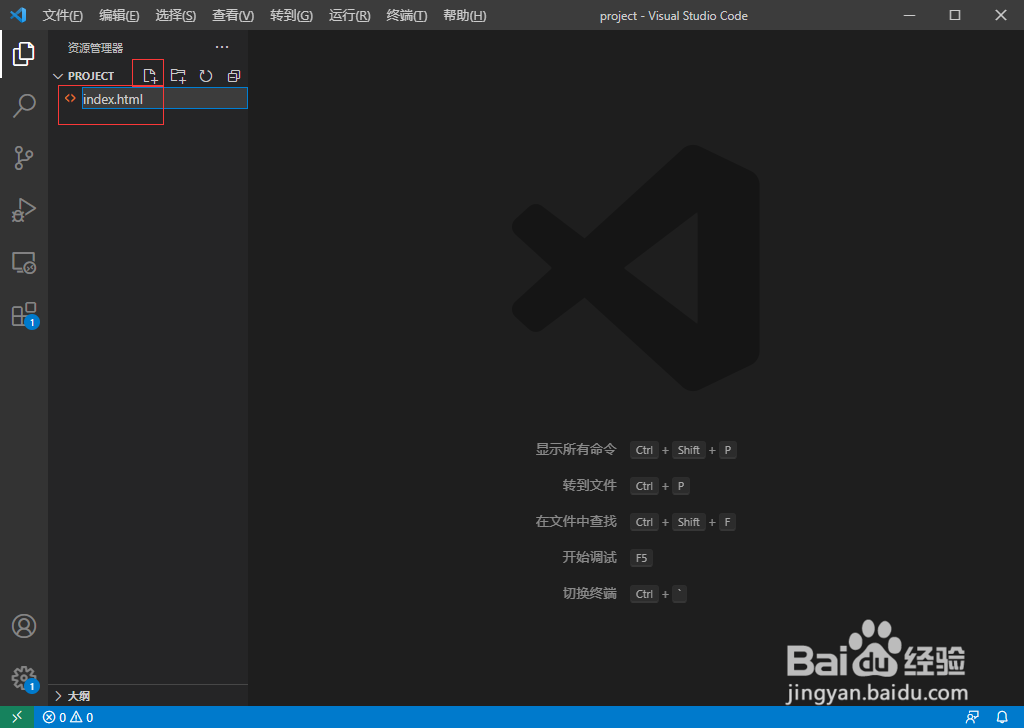The image size is (1024, 728).
Task: Open the Remote Explorer view
Action: [24, 262]
